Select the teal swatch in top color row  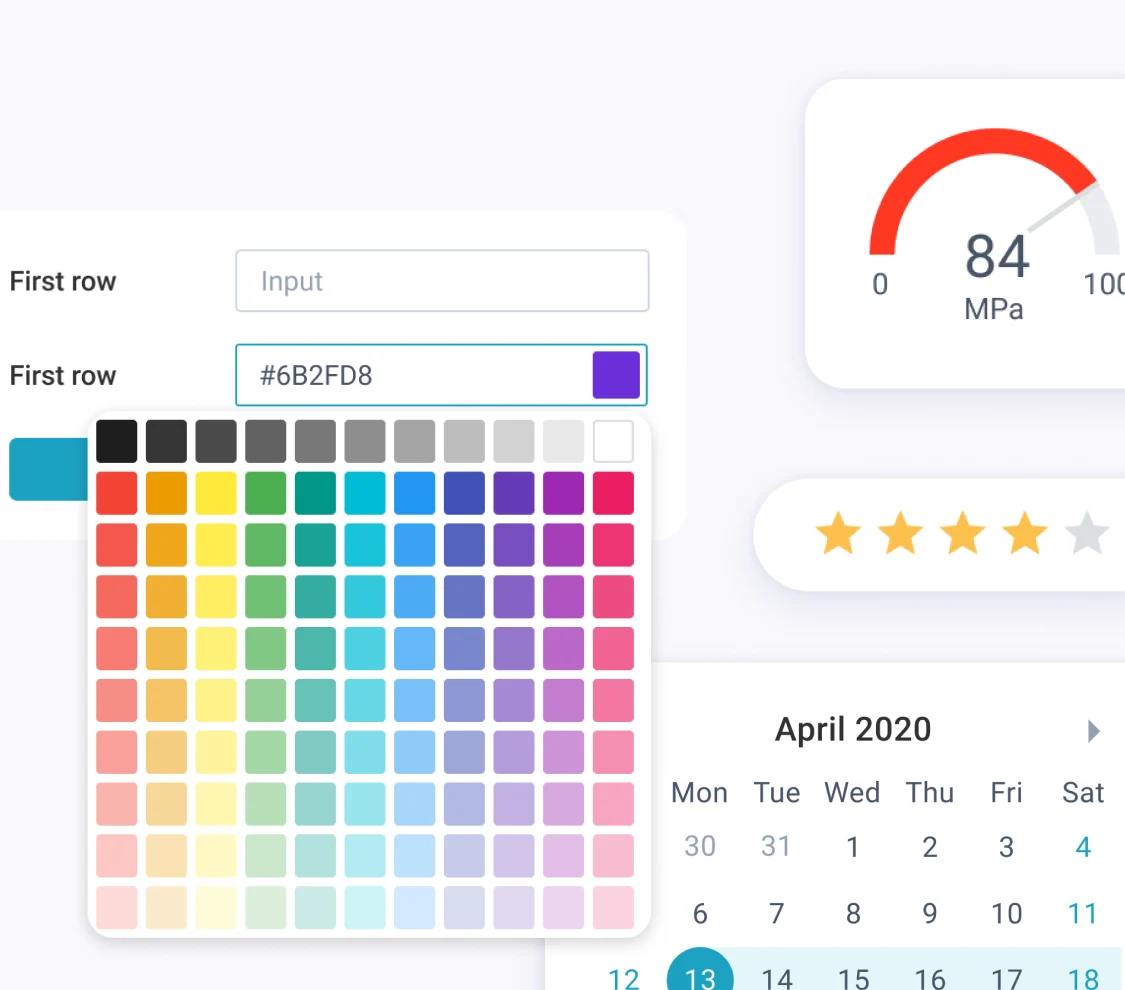[315, 493]
